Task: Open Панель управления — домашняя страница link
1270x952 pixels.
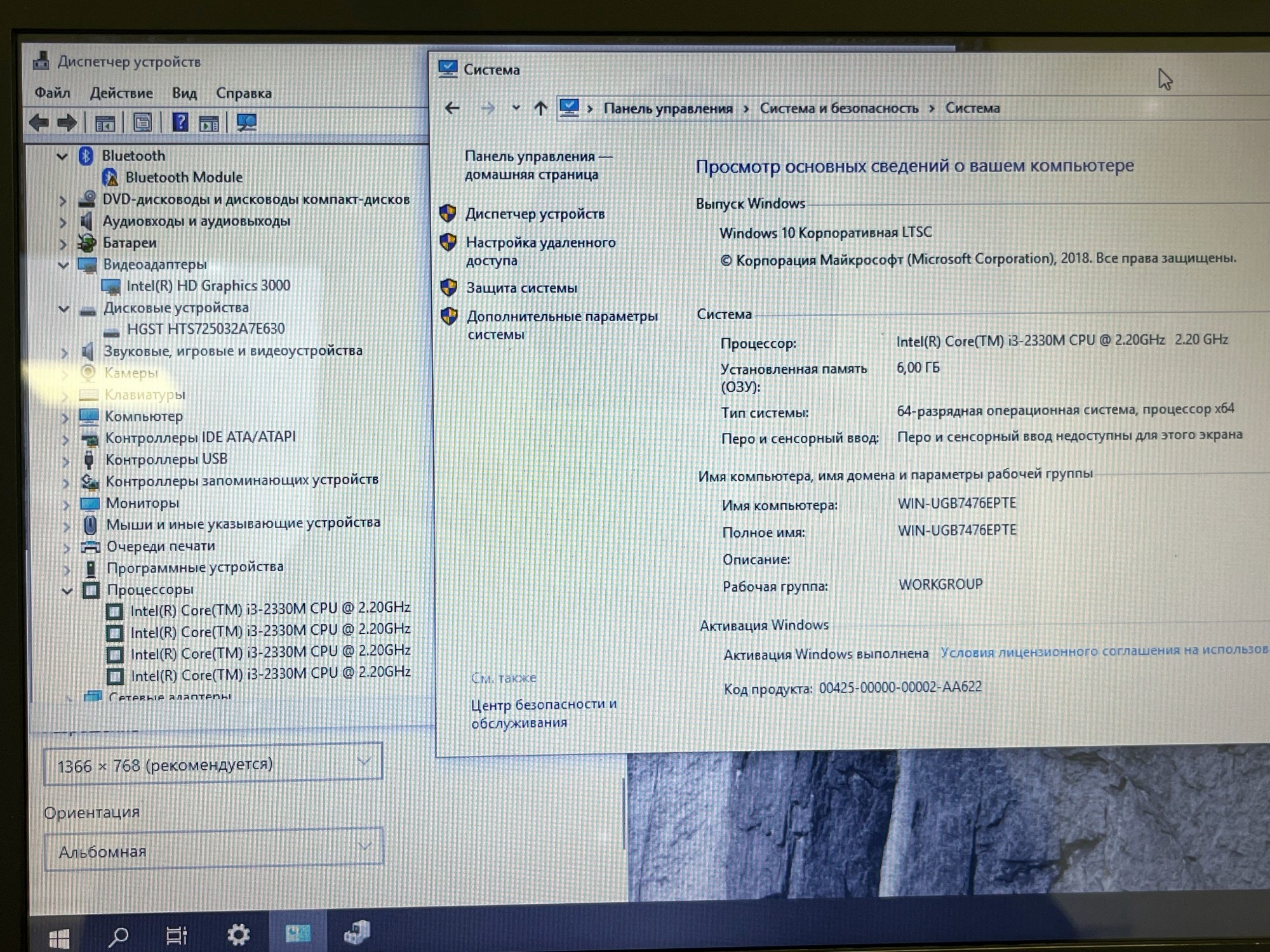Action: (538, 165)
